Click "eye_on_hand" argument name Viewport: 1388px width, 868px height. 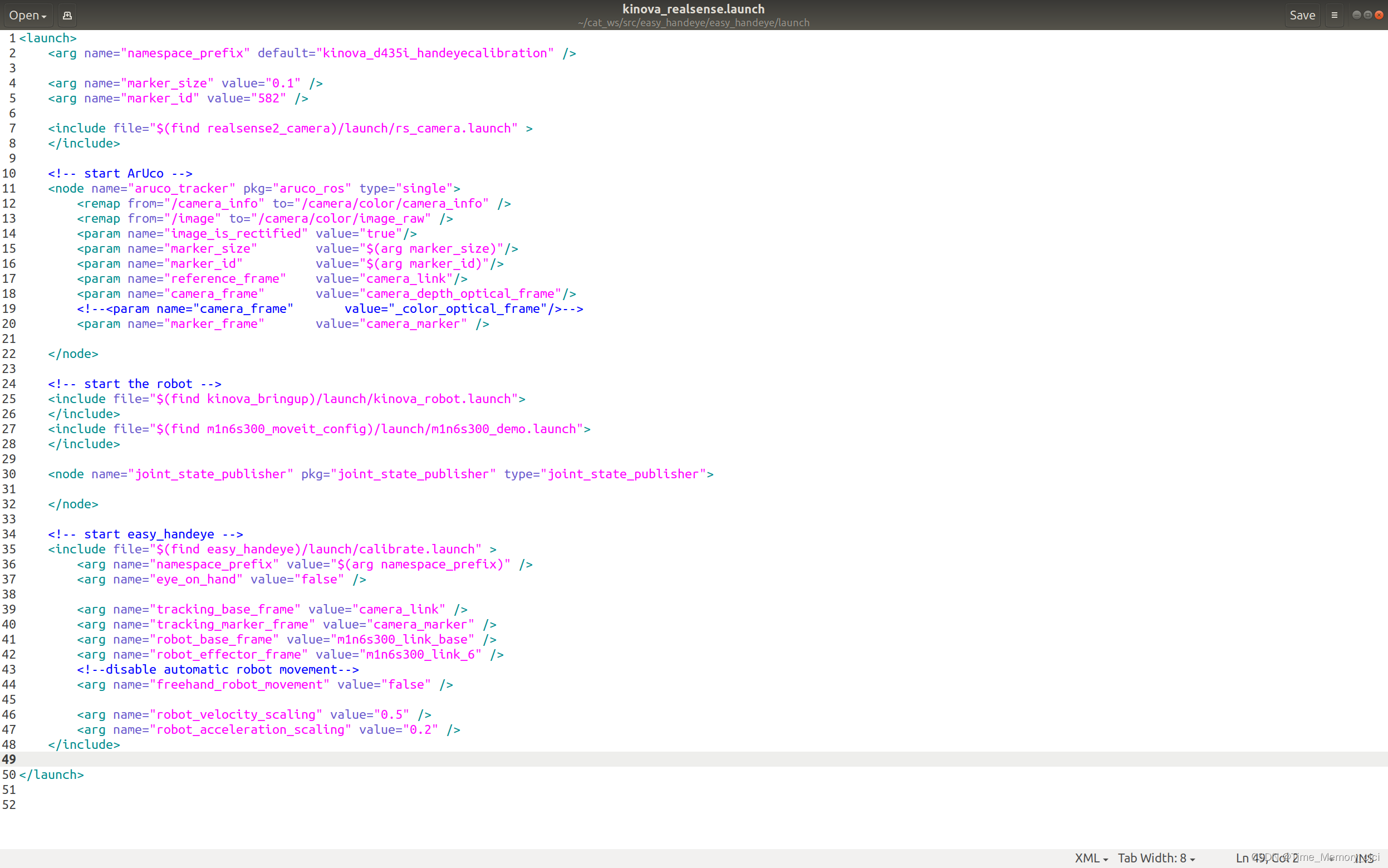[196, 579]
